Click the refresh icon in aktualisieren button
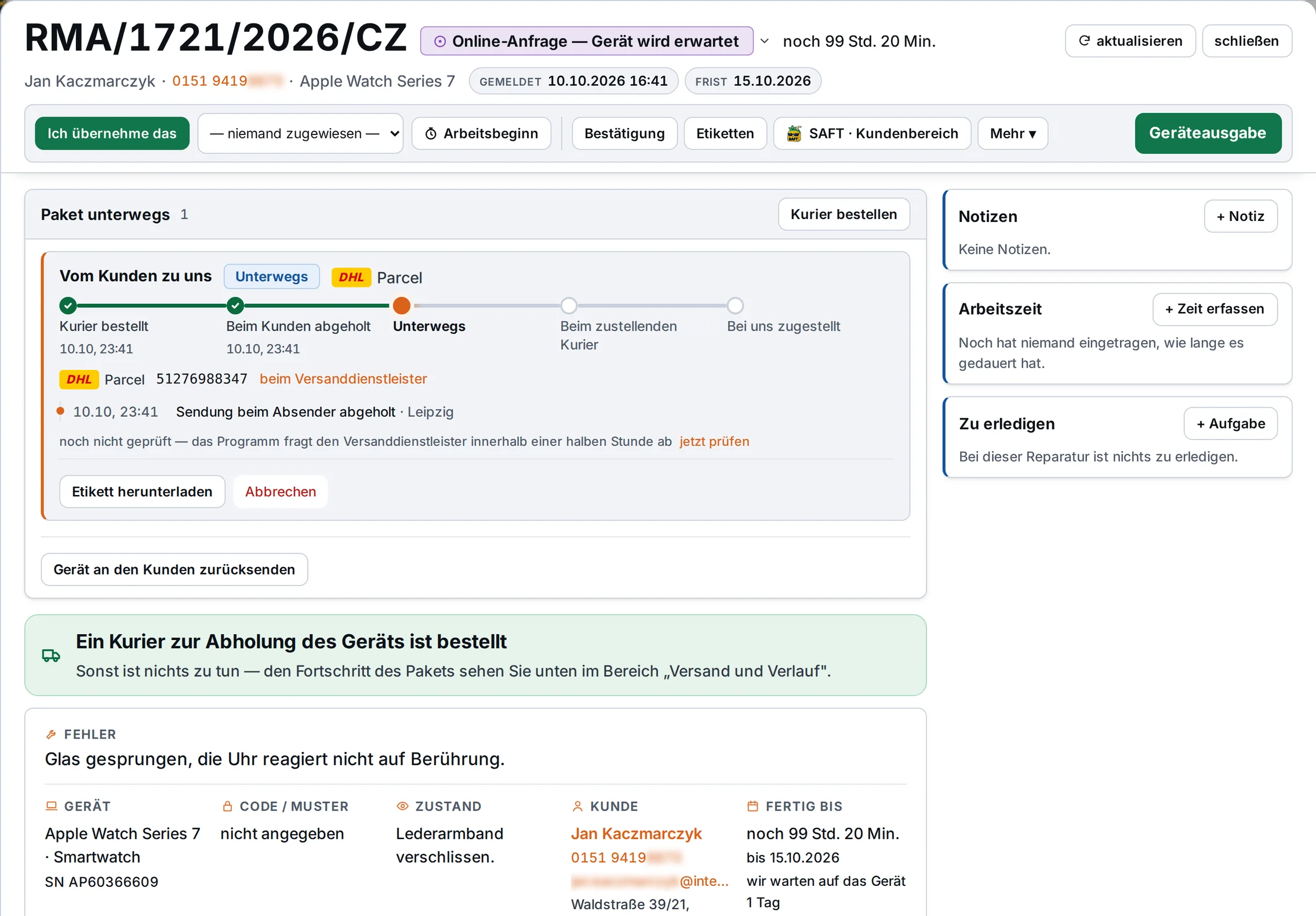Screen dimensions: 1316x916 click(1084, 41)
